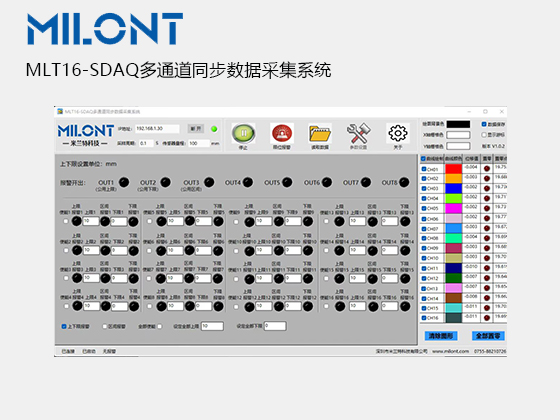This screenshot has height=420, width=560.
Task: Toggle the data save checkbox at top right
Action: point(484,124)
